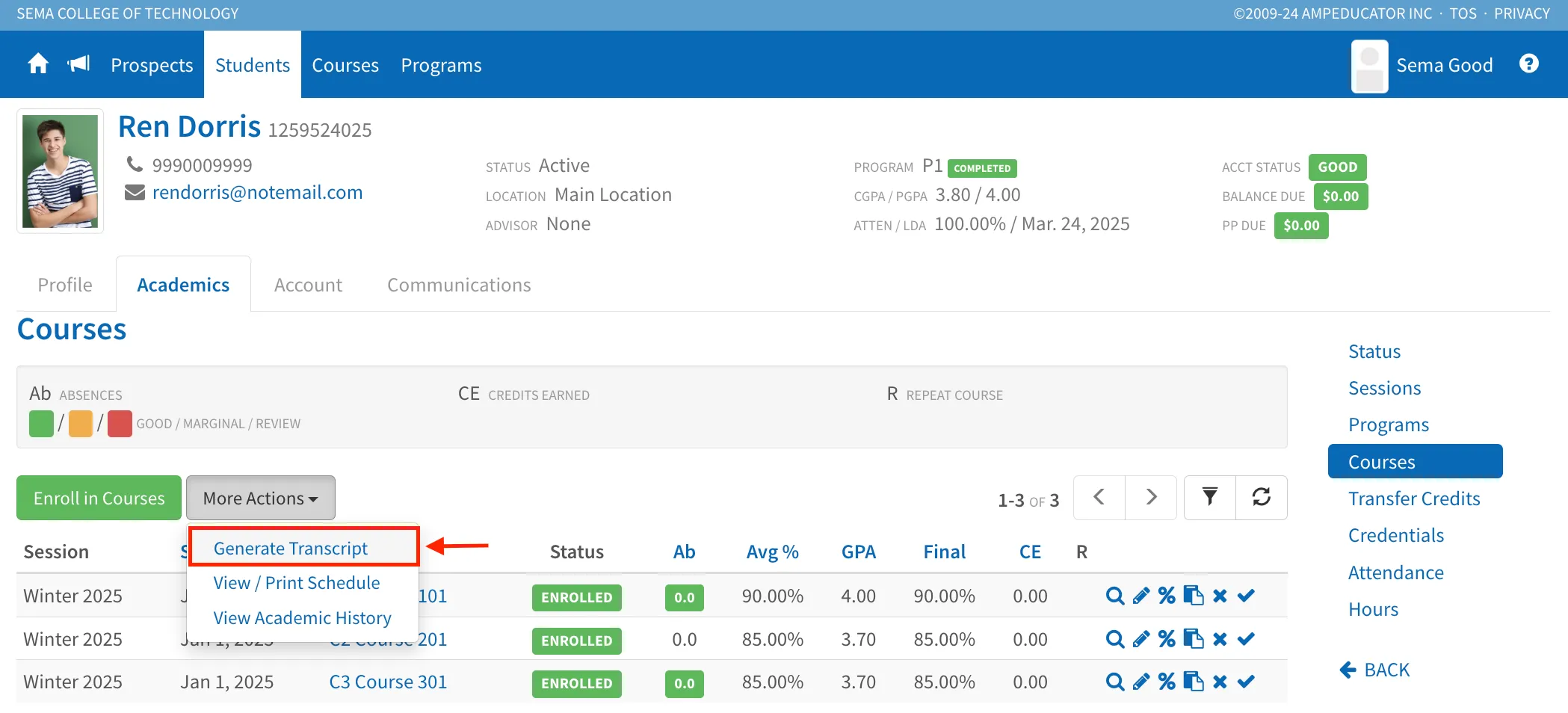Screen dimensions: 1568x713
Task: Edit pencil icon in the 4.00 GPA row
Action: (1141, 596)
